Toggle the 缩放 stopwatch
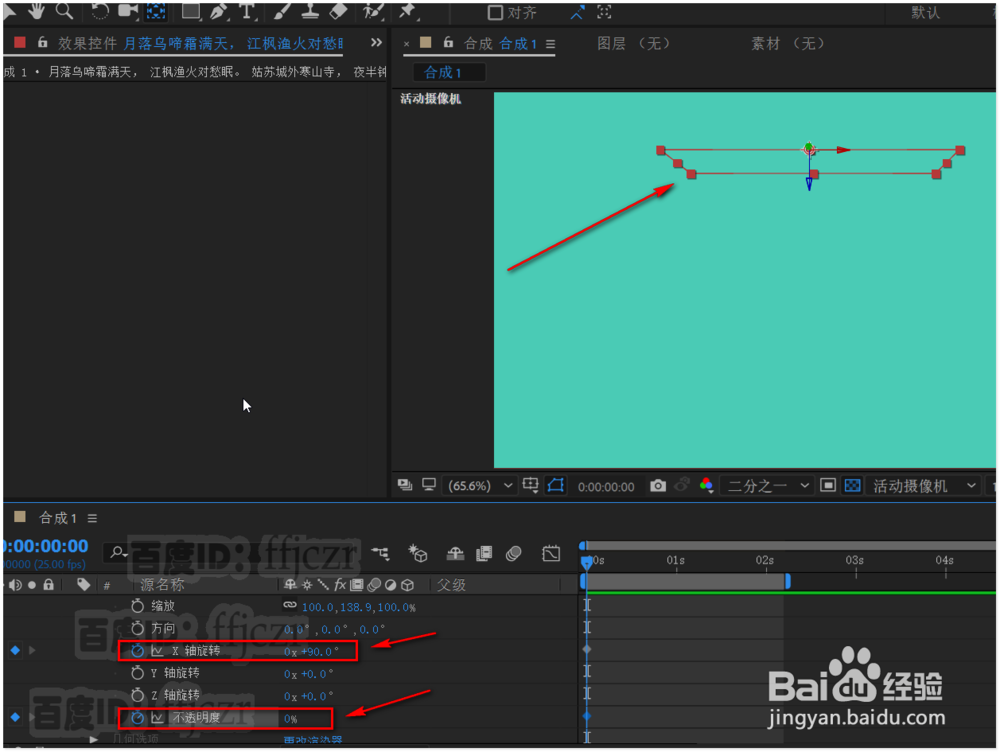Image resolution: width=1000 pixels, height=752 pixels. 137,606
